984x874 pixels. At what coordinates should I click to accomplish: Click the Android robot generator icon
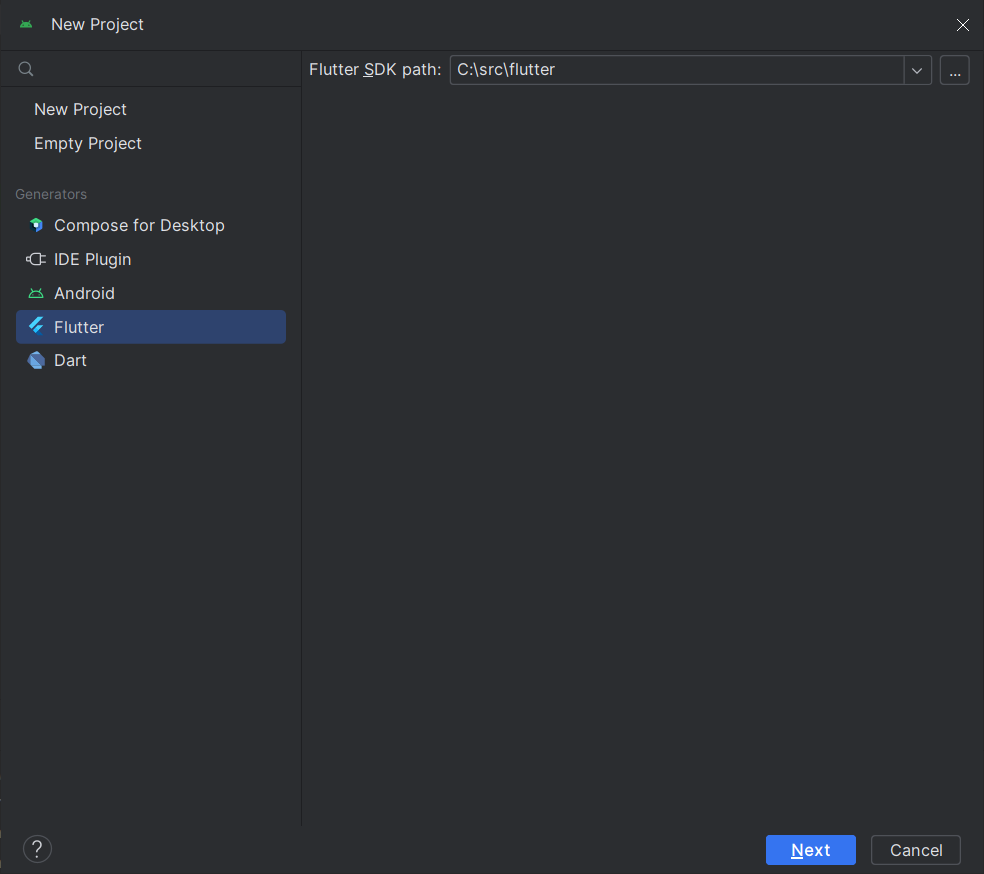click(36, 293)
